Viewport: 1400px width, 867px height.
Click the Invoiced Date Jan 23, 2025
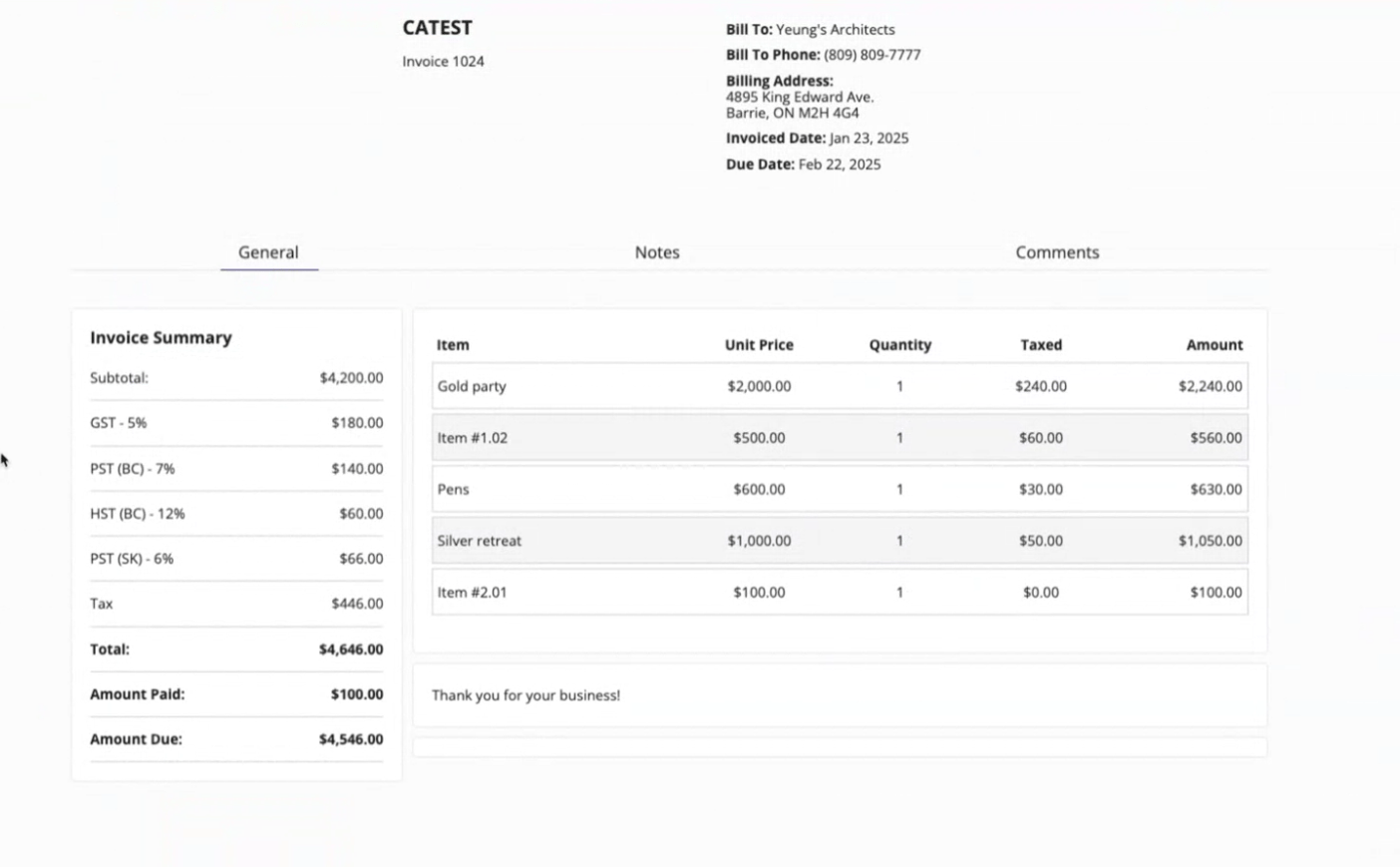869,138
